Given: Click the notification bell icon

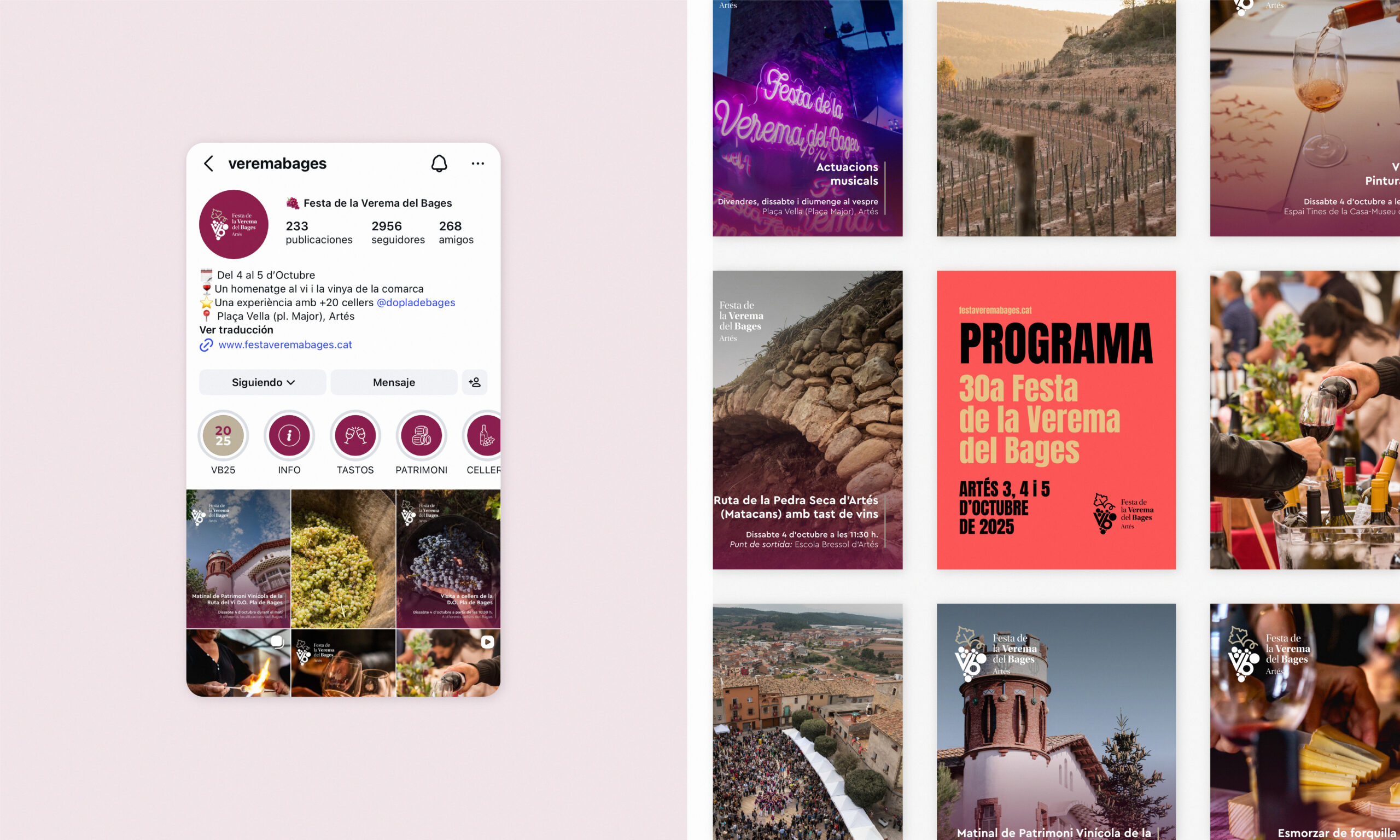Looking at the screenshot, I should 439,164.
